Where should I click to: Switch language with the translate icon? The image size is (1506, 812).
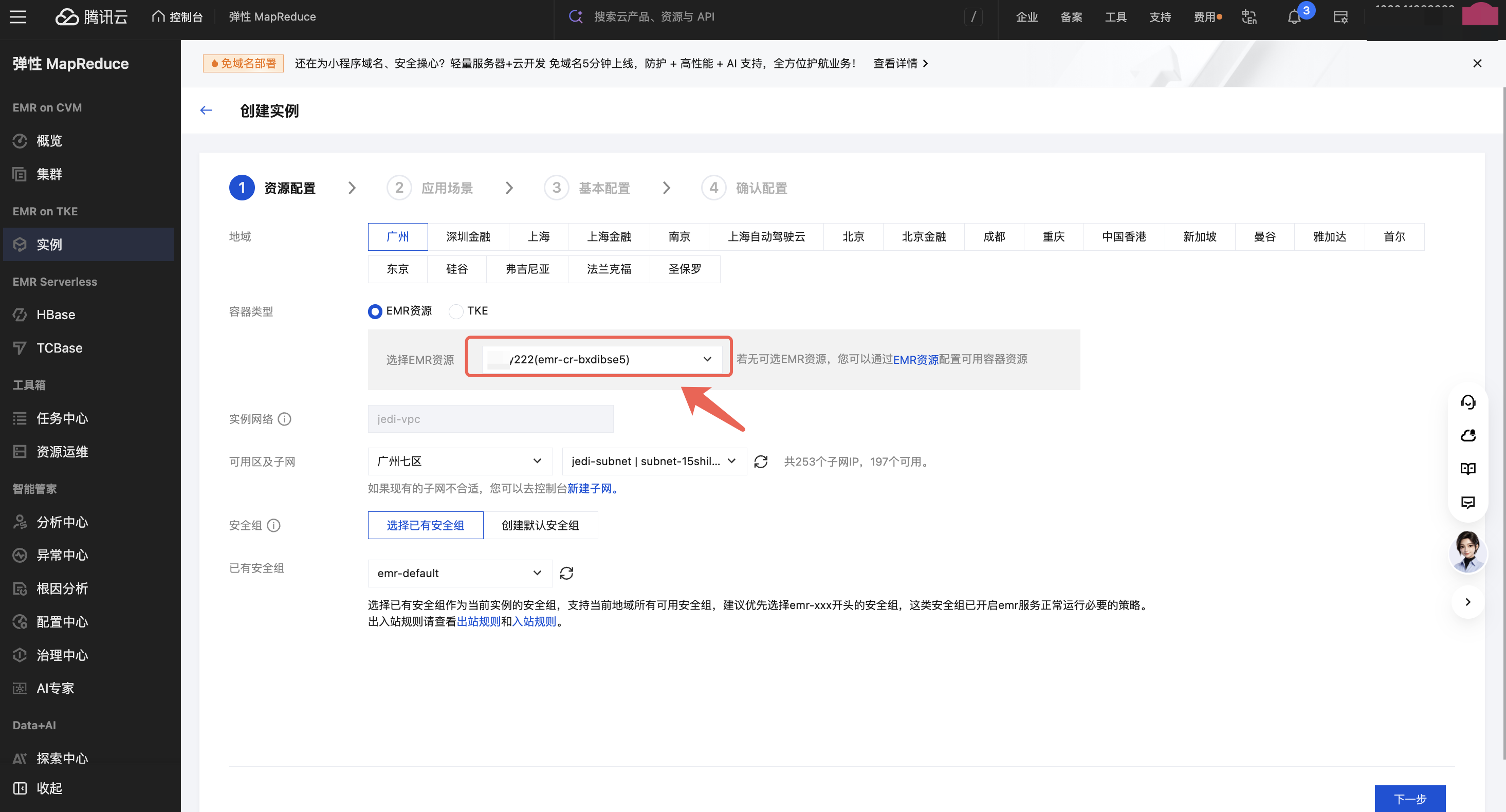click(1250, 17)
